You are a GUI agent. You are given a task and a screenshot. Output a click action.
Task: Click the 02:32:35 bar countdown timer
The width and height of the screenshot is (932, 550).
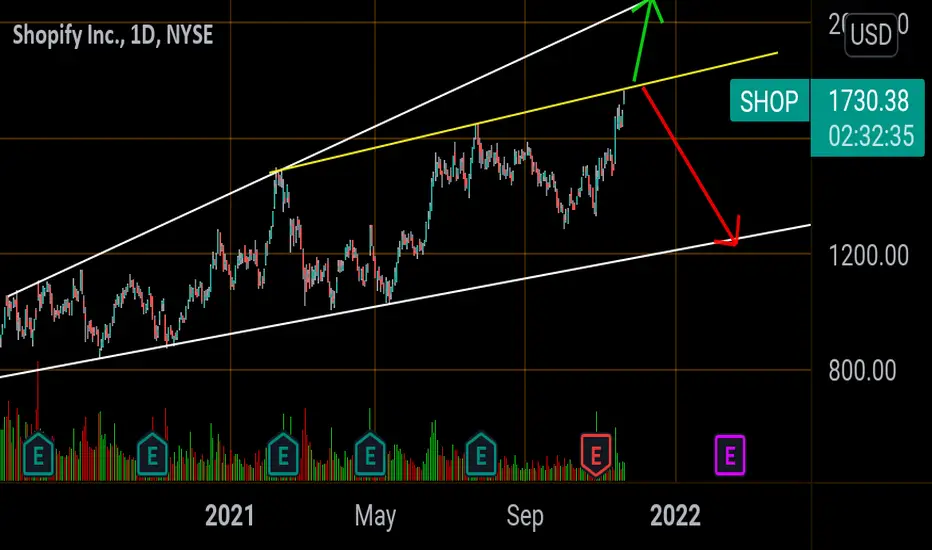point(871,136)
